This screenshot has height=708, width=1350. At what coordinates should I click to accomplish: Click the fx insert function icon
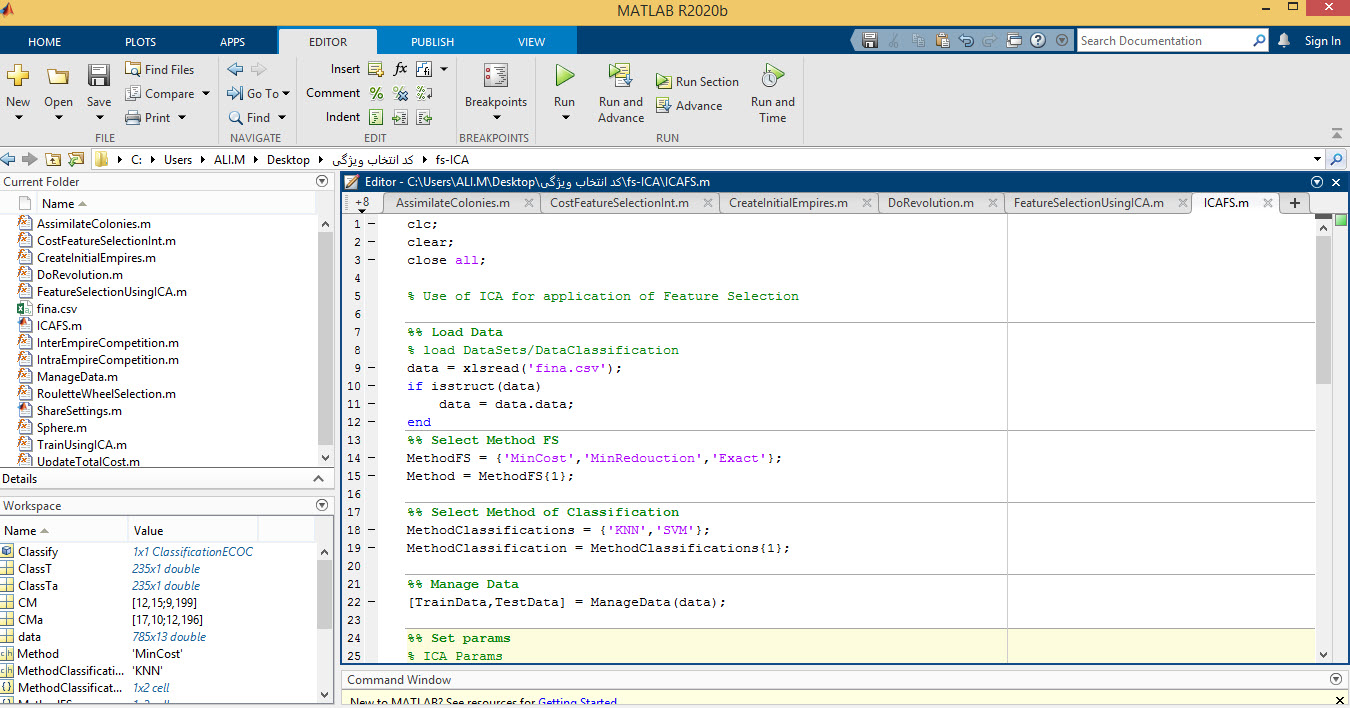401,69
